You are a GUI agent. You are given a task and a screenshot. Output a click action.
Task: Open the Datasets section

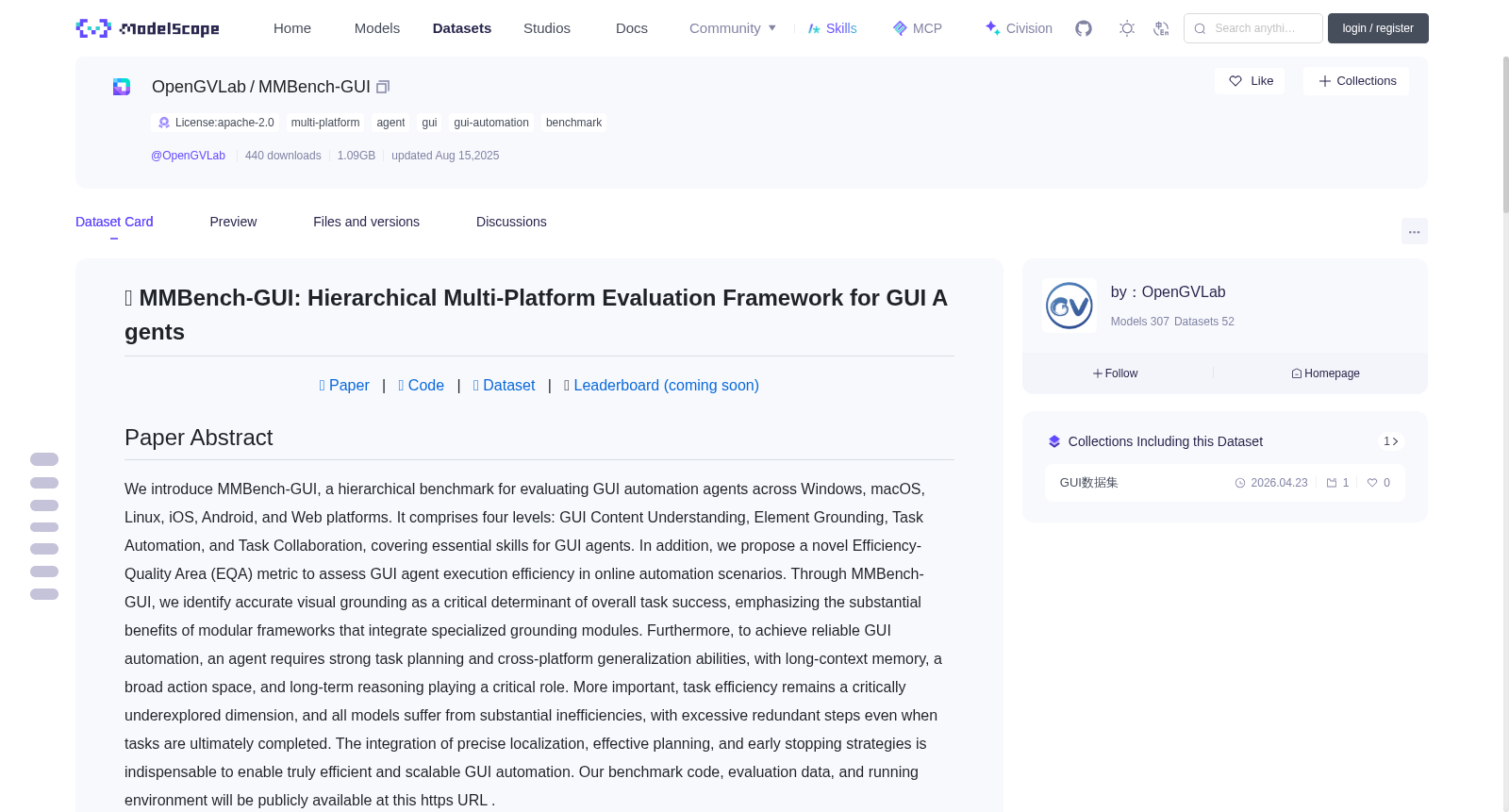click(x=462, y=28)
